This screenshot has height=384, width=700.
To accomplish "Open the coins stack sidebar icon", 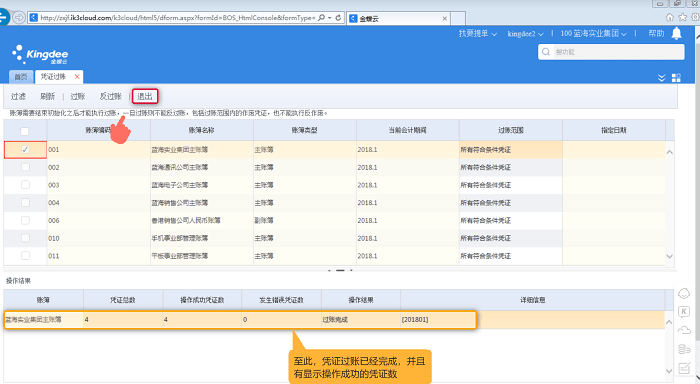I will pos(684,349).
